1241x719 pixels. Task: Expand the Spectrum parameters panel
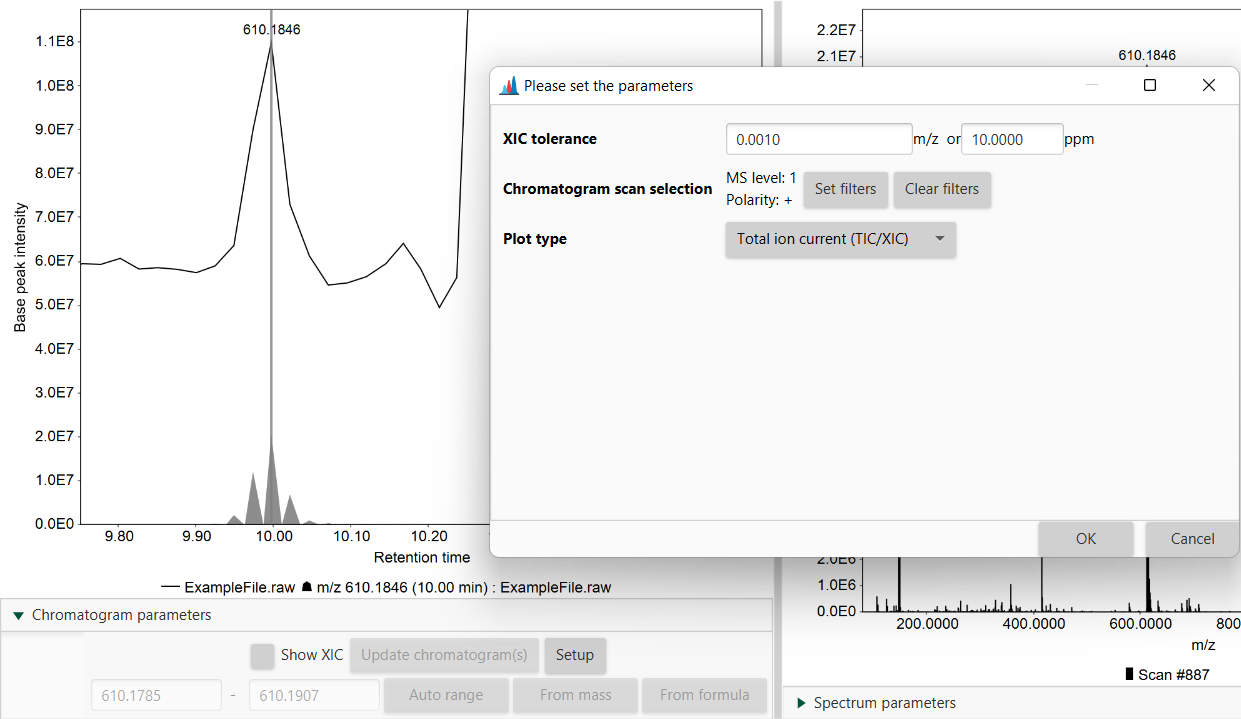(800, 702)
